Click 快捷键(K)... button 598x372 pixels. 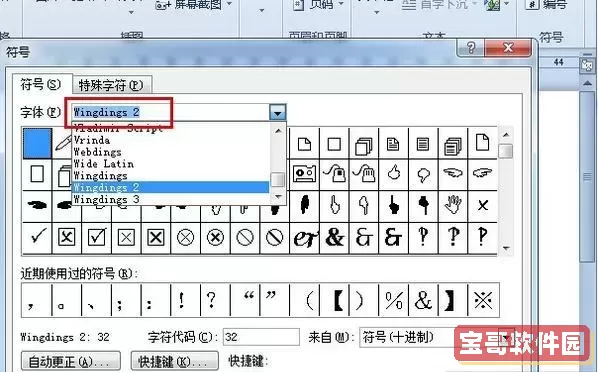pyautogui.click(x=175, y=361)
